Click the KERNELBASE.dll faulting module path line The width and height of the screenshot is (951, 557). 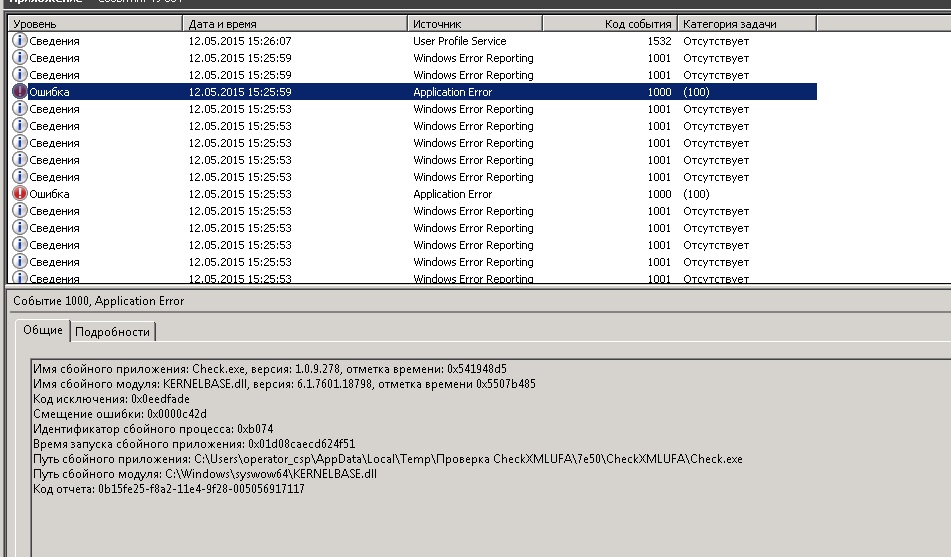[205, 474]
